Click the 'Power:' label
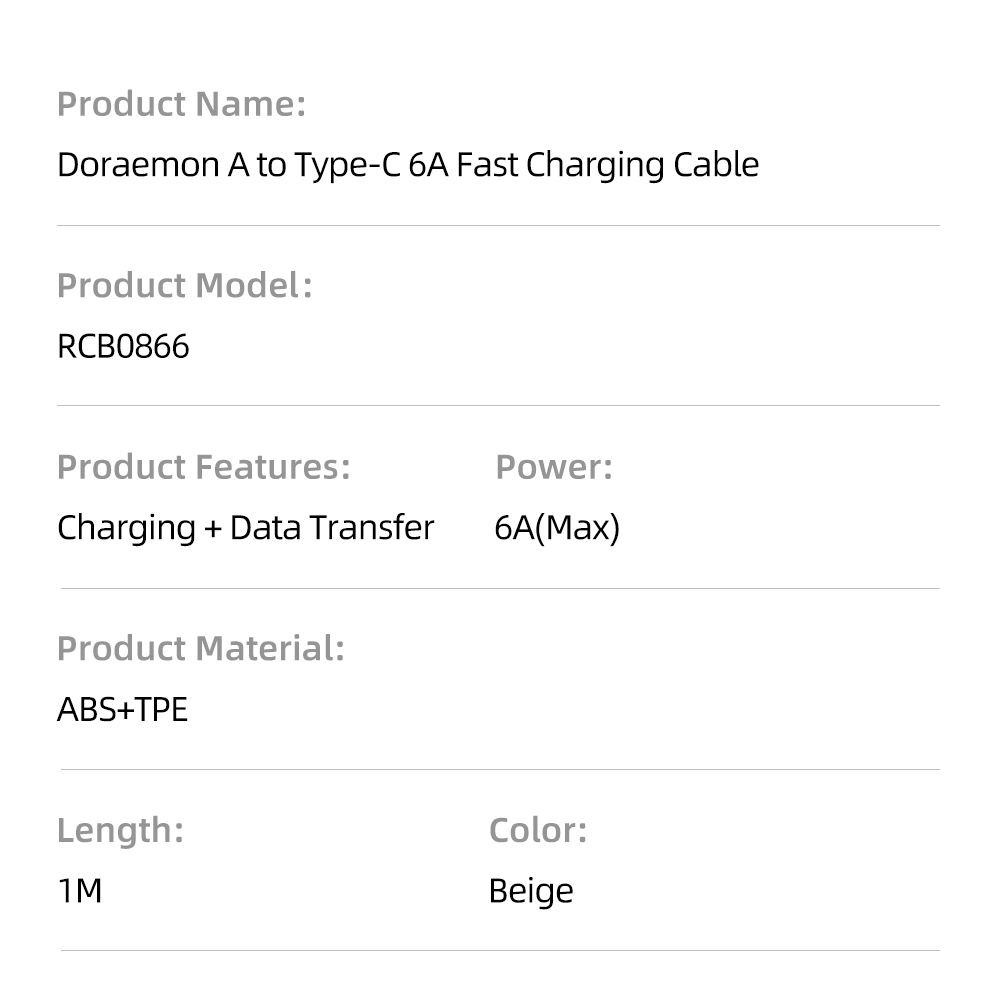 point(553,467)
